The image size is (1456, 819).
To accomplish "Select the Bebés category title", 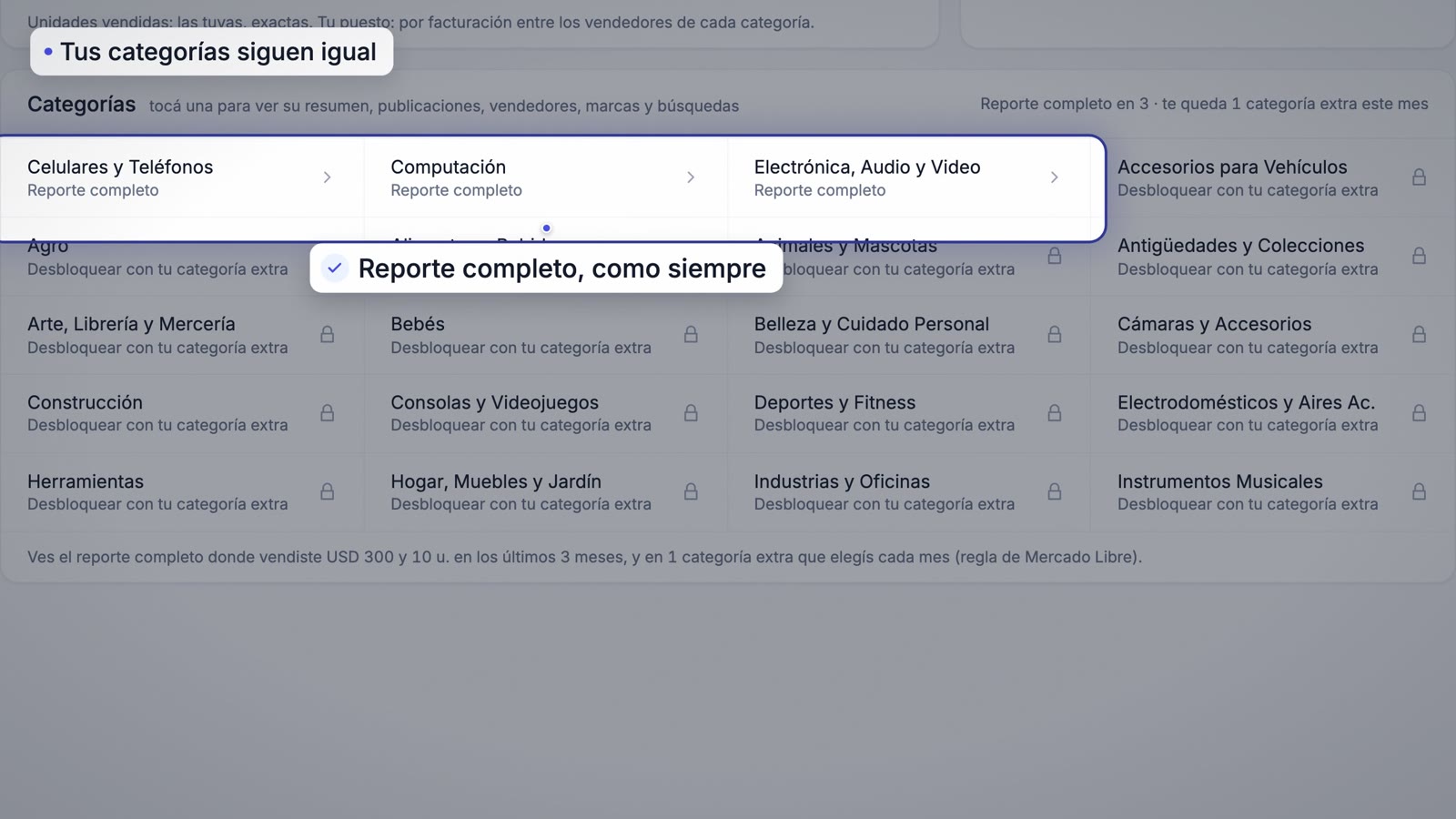I will click(418, 324).
